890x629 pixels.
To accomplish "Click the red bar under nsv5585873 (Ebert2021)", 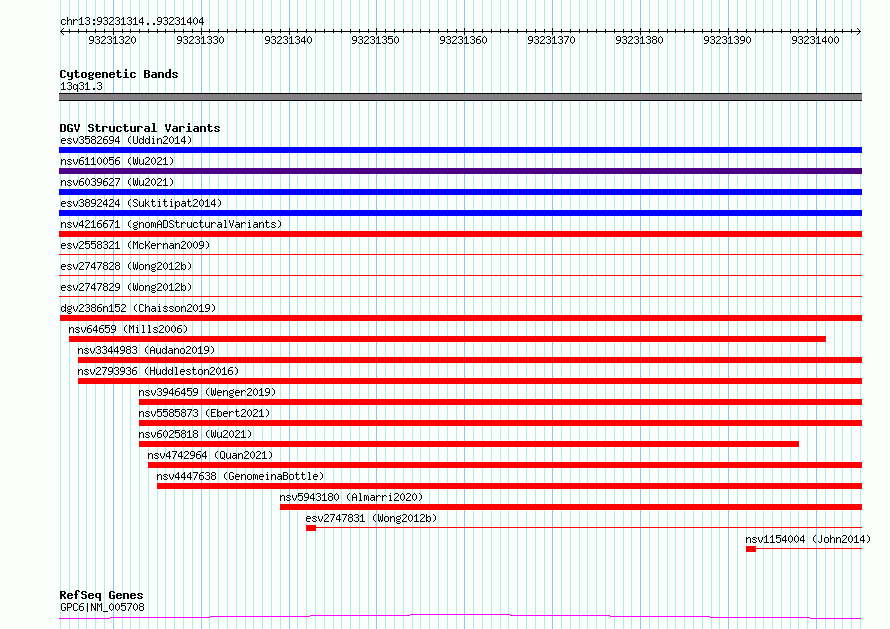I will pyautogui.click(x=501, y=423).
